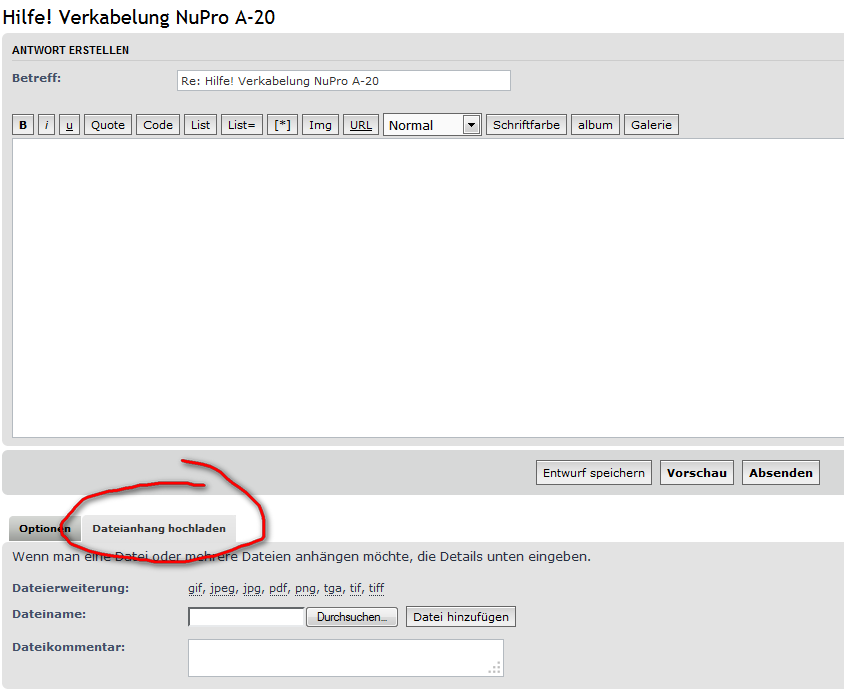Insert a link with URL button
Screen dimensions: 844x693
361,125
